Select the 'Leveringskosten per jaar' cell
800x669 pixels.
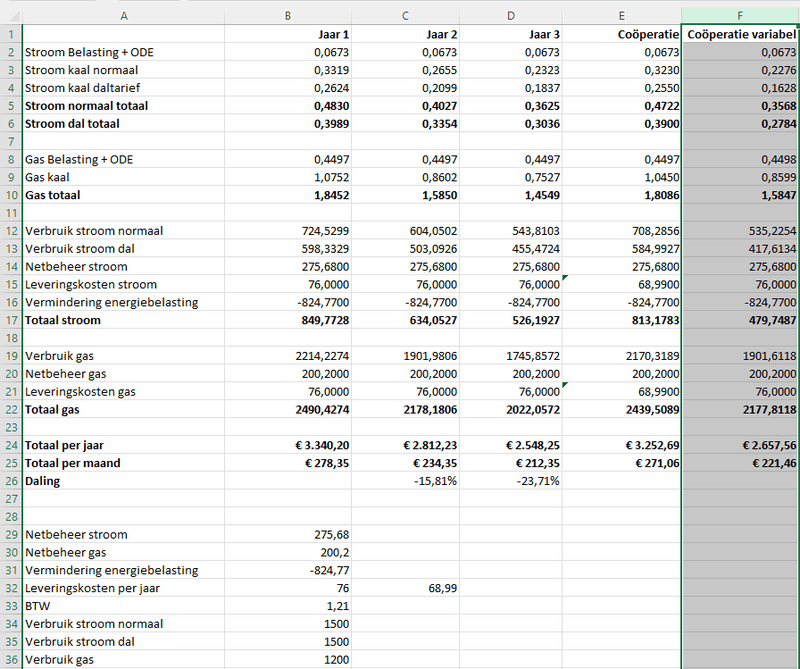click(123, 588)
